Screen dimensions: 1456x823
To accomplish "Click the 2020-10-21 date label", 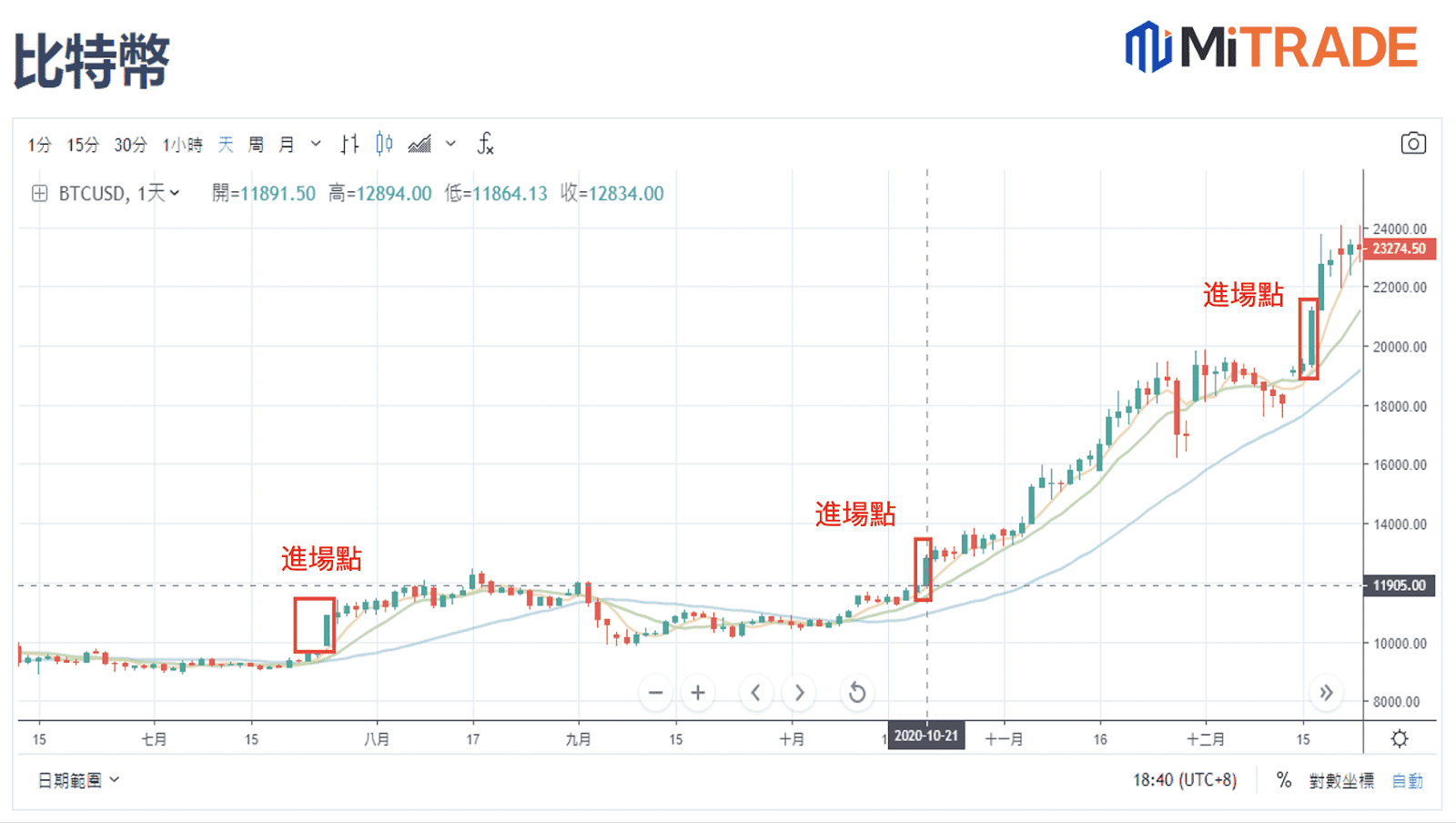I will [926, 736].
